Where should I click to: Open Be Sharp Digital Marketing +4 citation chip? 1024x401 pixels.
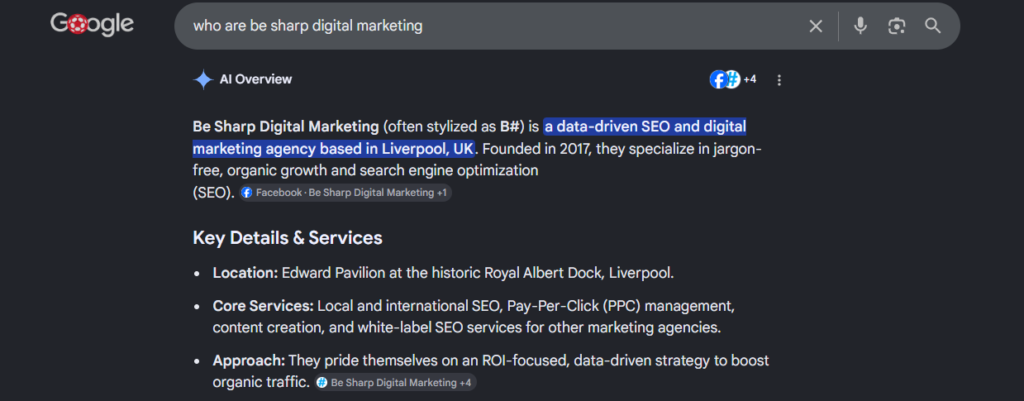pos(395,383)
